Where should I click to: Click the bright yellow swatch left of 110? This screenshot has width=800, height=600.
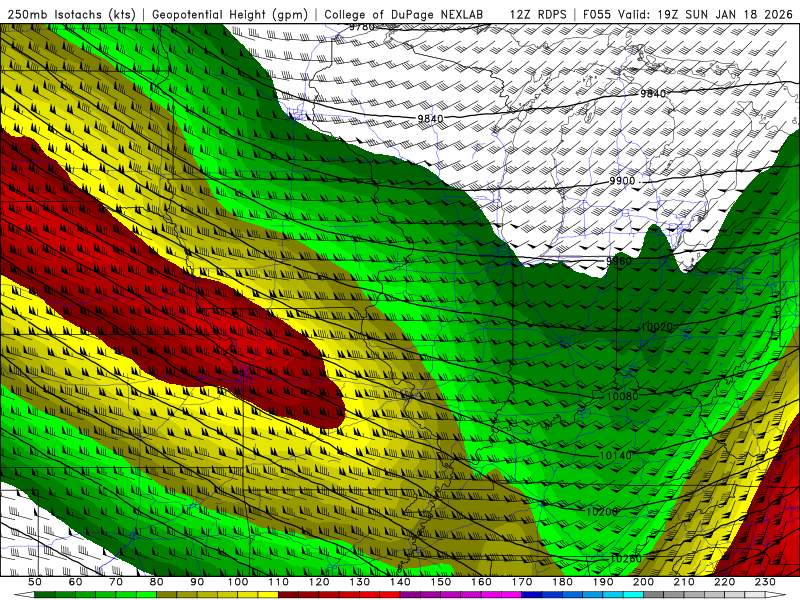coord(268,595)
